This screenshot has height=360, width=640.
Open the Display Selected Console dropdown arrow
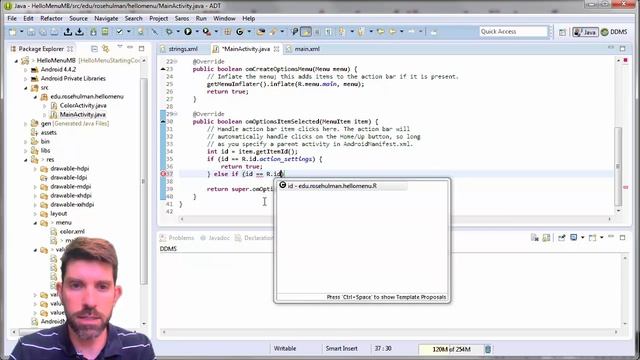[x=582, y=238]
